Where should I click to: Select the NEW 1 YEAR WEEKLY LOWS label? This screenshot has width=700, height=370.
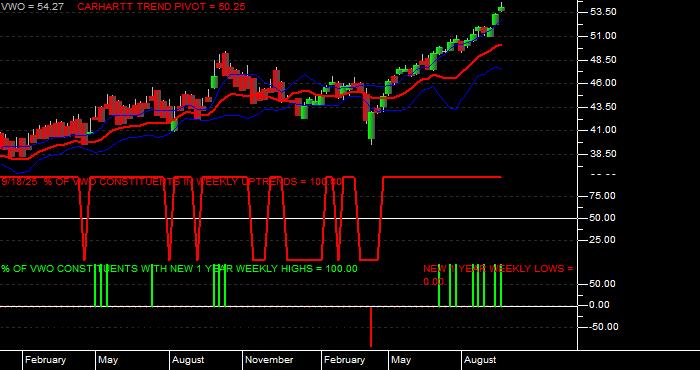pyautogui.click(x=498, y=275)
